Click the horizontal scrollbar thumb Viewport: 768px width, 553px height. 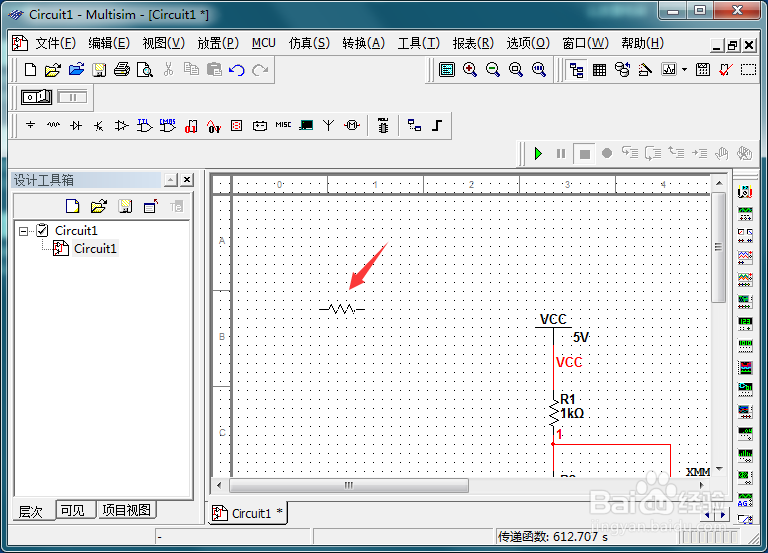tap(349, 485)
